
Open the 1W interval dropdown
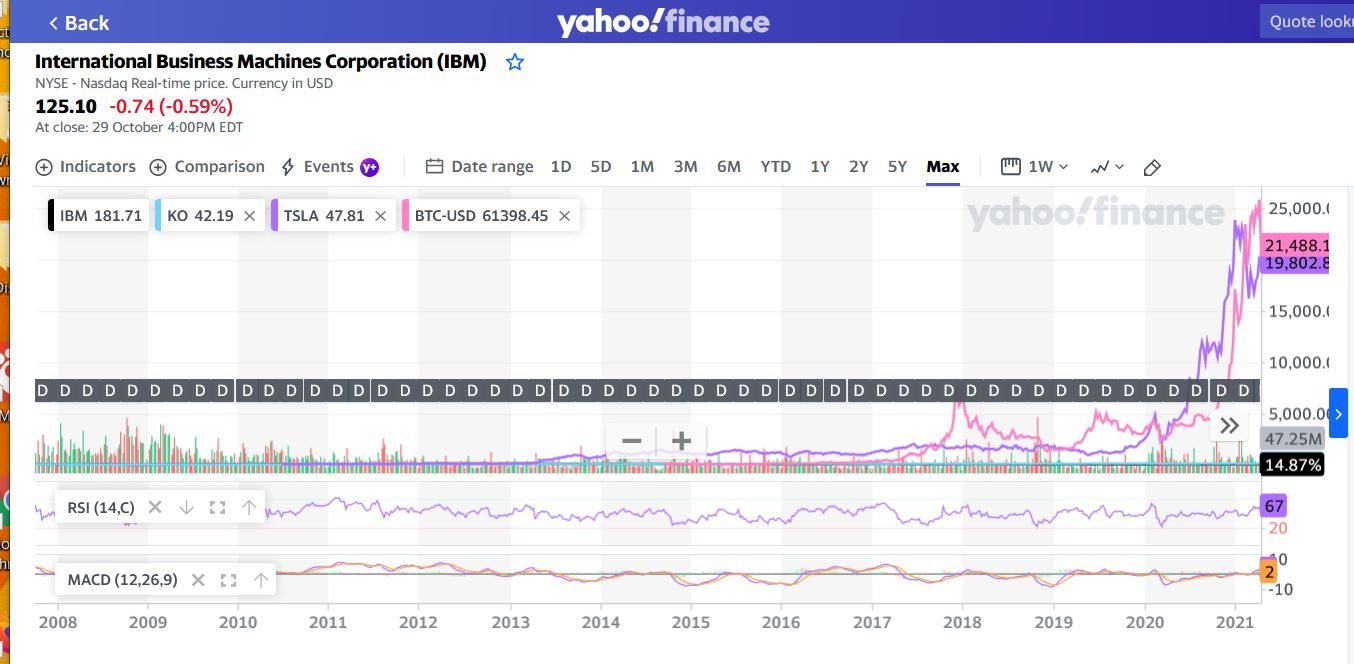pos(1036,167)
